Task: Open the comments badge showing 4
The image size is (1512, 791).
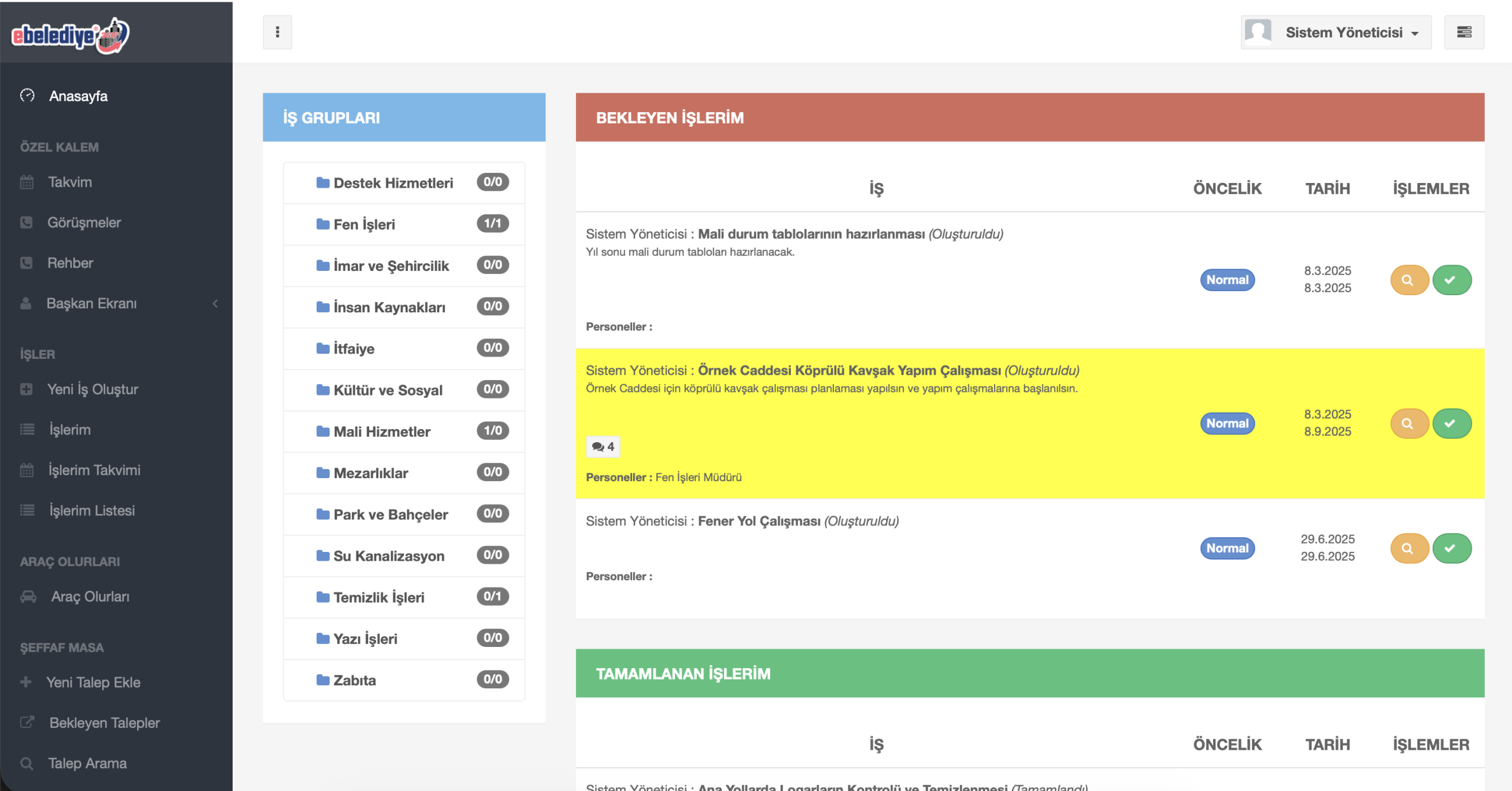Action: [602, 447]
